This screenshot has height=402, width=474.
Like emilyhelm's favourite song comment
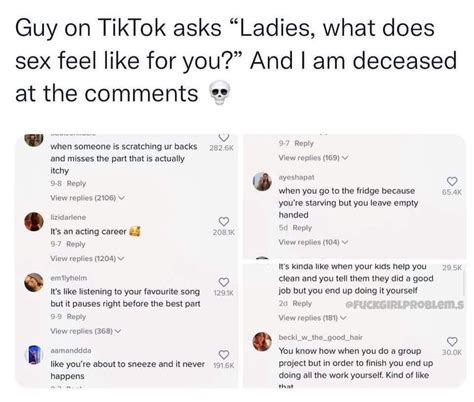click(224, 282)
